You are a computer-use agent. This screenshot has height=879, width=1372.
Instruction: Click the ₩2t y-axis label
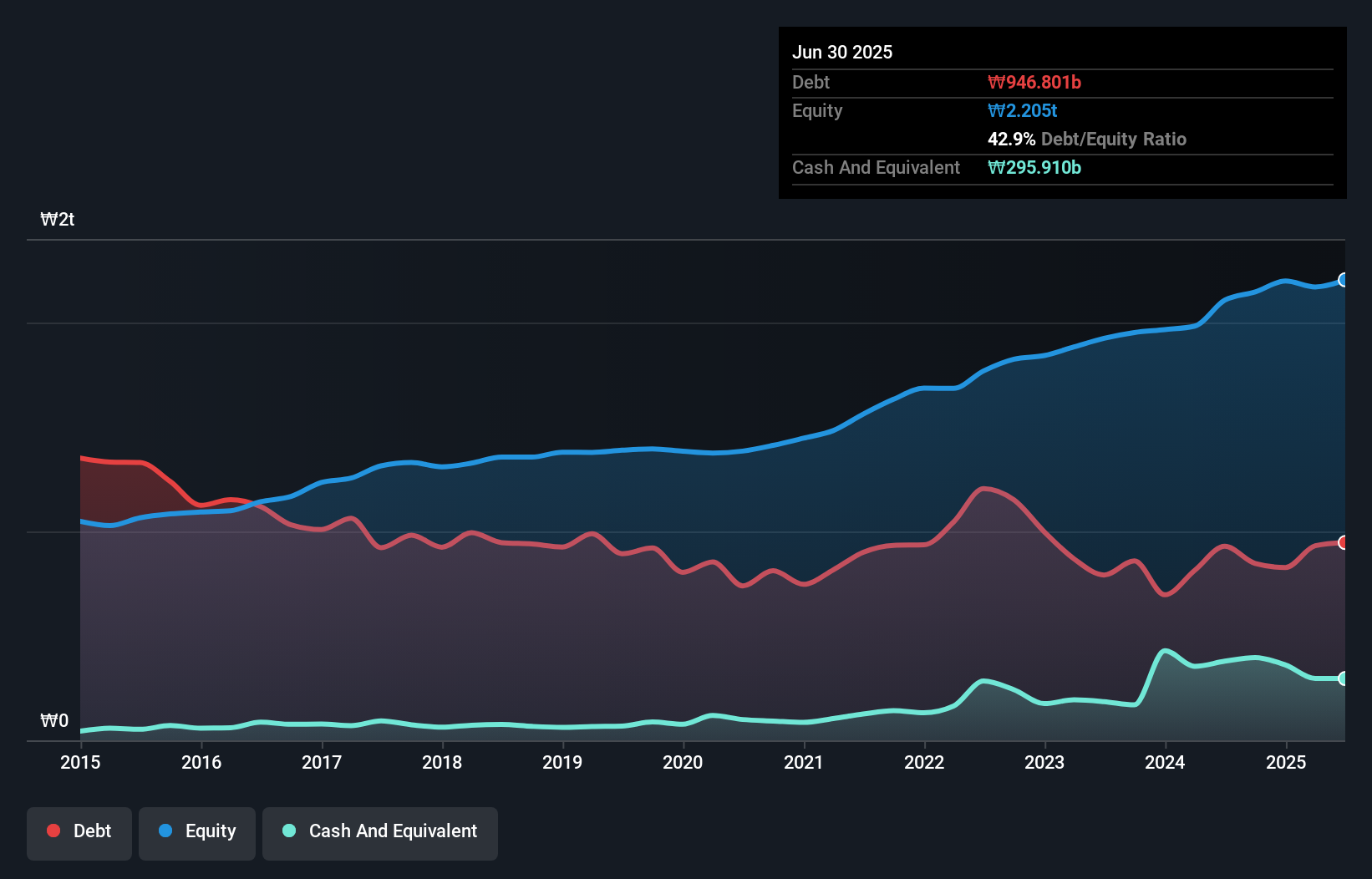[58, 220]
